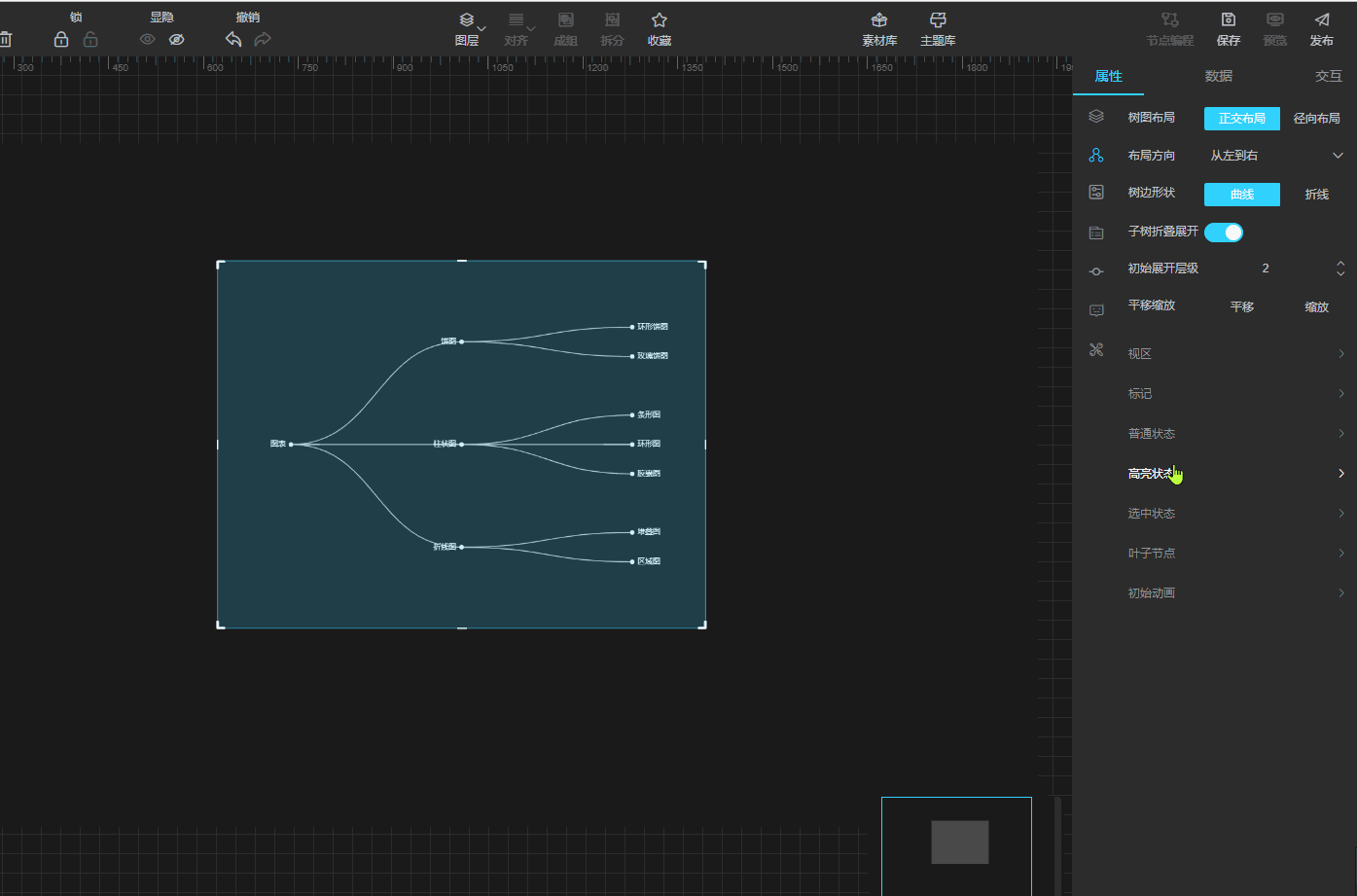Select the 径向布局 radial layout option

(1317, 119)
